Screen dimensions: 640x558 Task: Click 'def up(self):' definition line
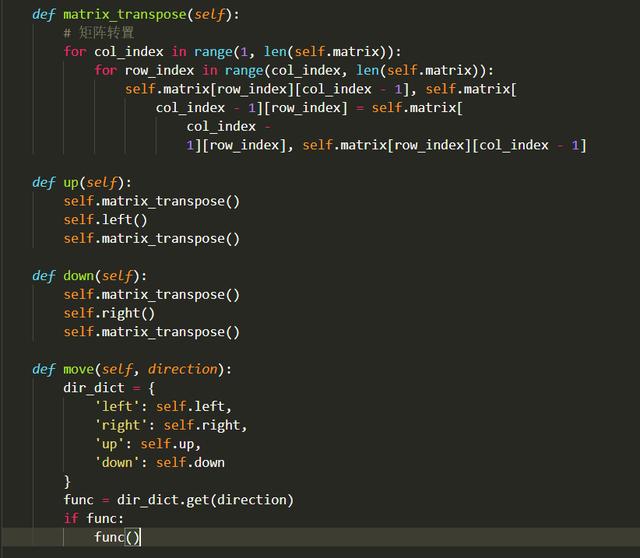82,182
